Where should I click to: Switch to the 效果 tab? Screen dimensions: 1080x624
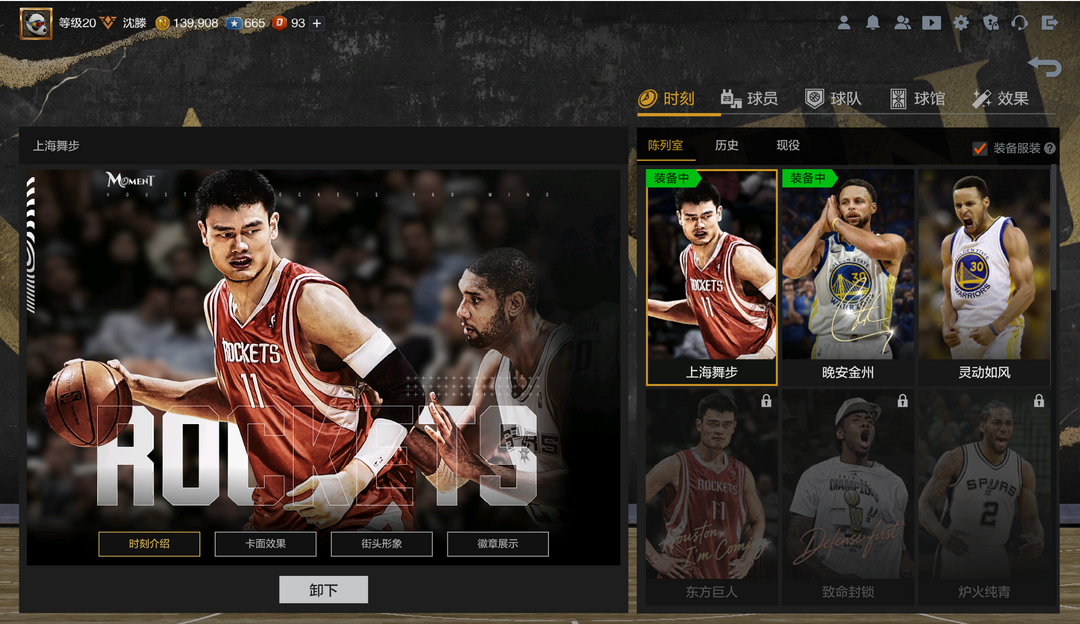(x=1000, y=98)
